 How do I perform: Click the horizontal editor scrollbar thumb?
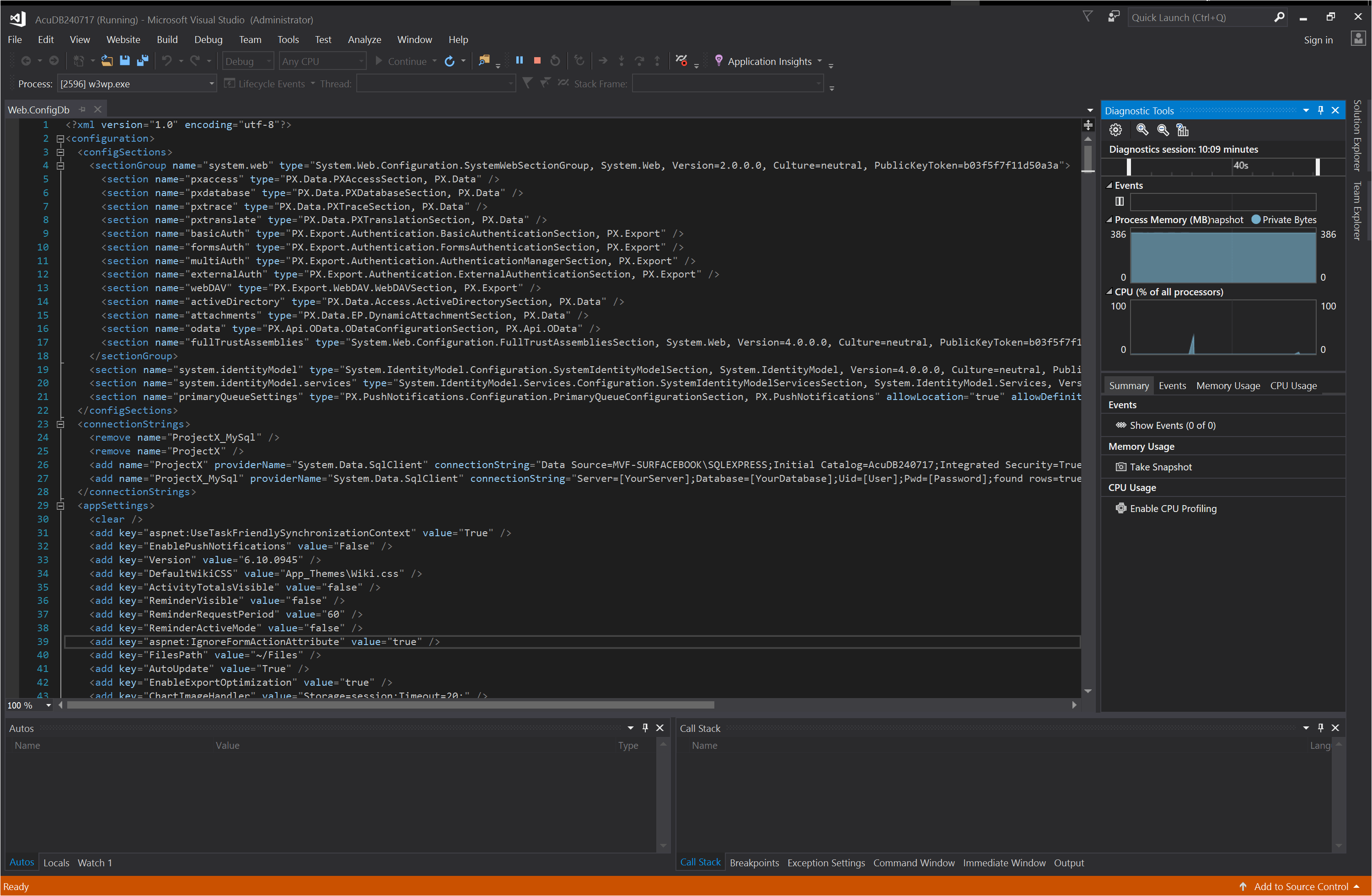coord(390,705)
